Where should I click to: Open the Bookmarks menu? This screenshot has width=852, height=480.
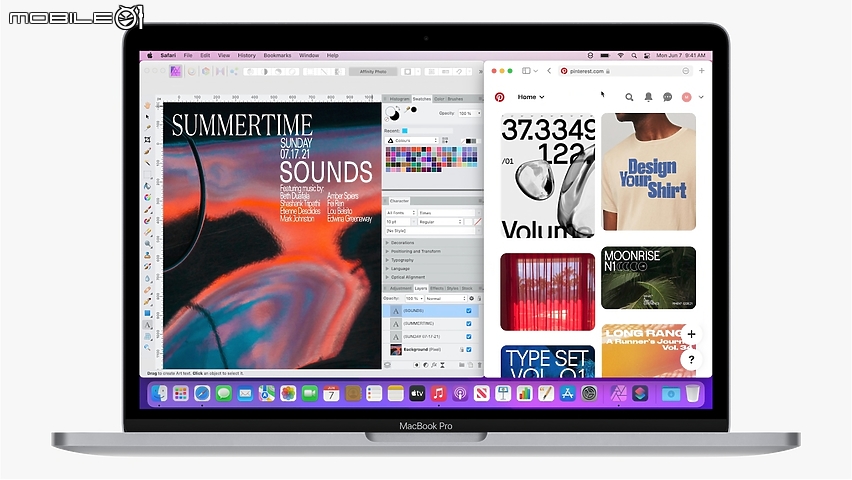point(277,55)
